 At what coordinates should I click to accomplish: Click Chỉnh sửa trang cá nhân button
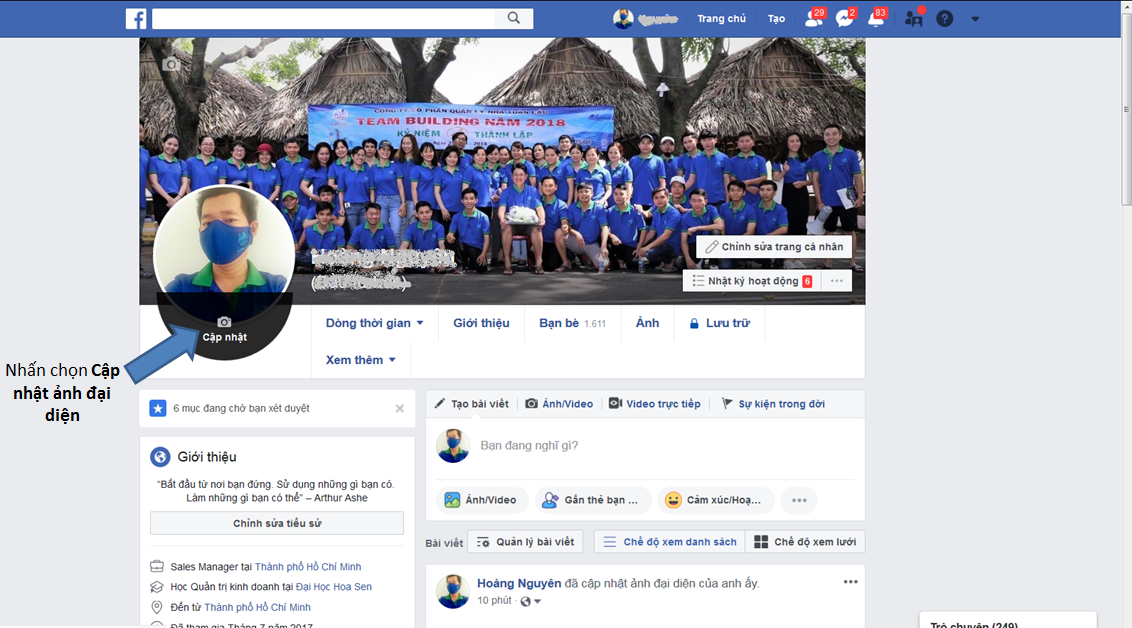pos(774,247)
